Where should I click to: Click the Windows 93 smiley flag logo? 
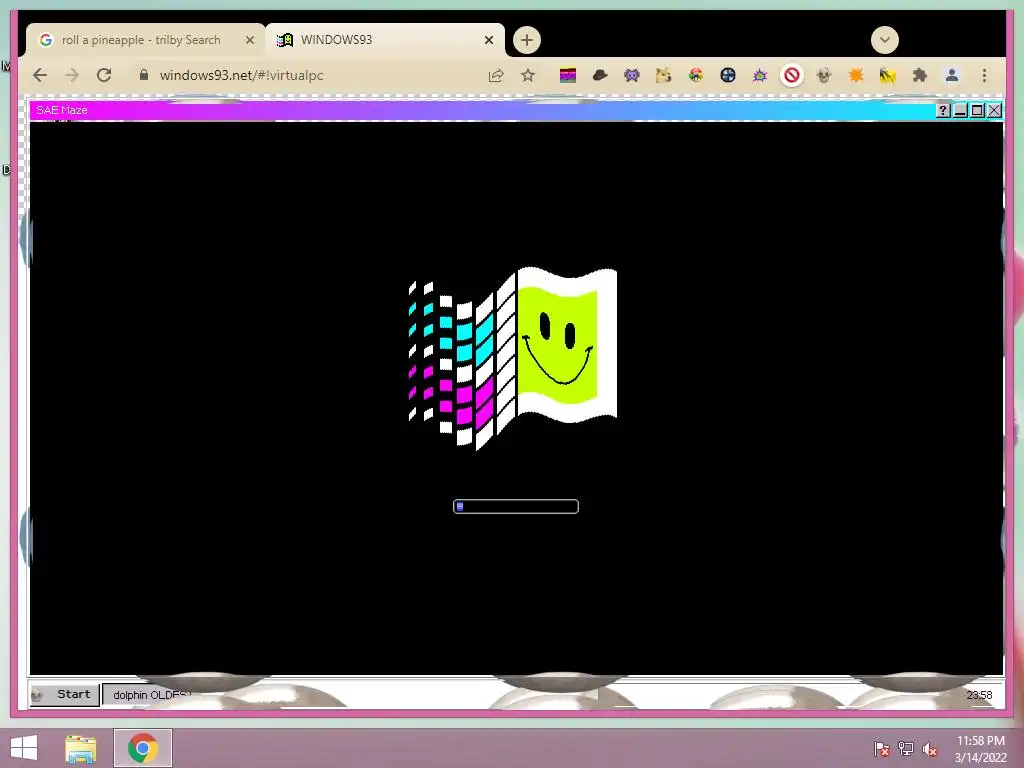513,359
